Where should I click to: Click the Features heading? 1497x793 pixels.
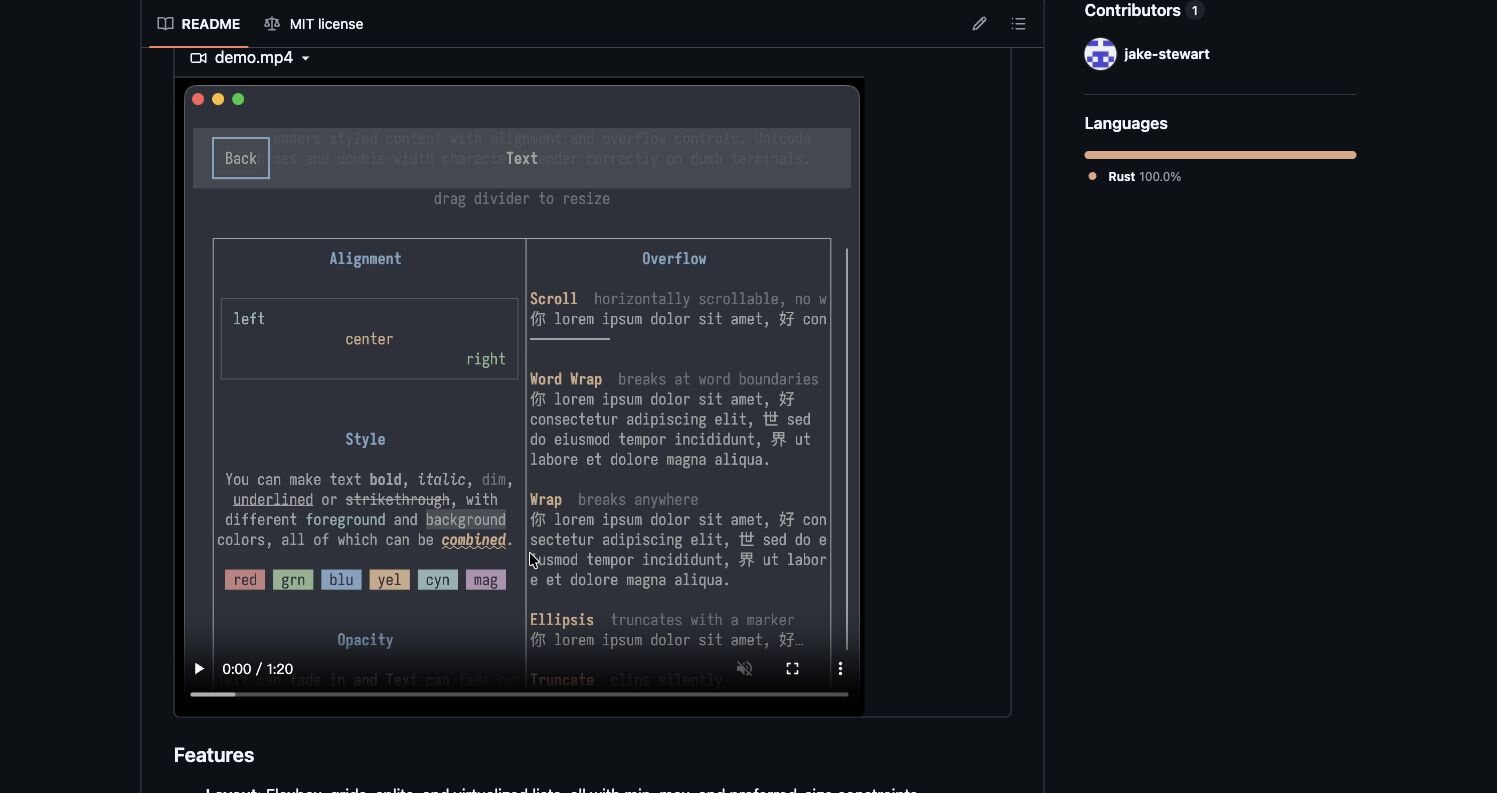tap(214, 755)
